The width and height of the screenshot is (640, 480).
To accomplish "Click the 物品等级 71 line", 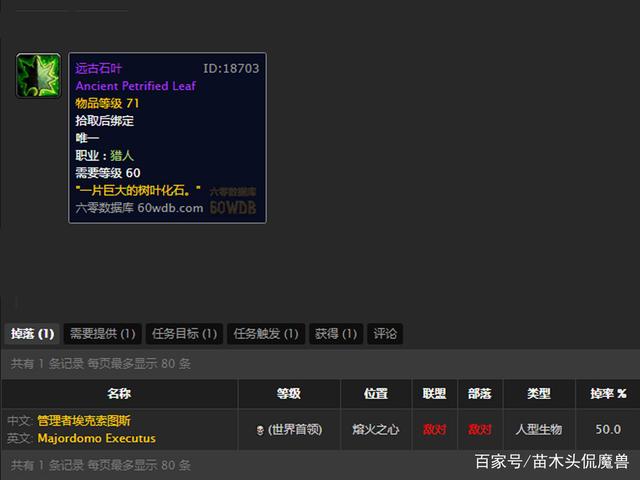I will 107,103.
